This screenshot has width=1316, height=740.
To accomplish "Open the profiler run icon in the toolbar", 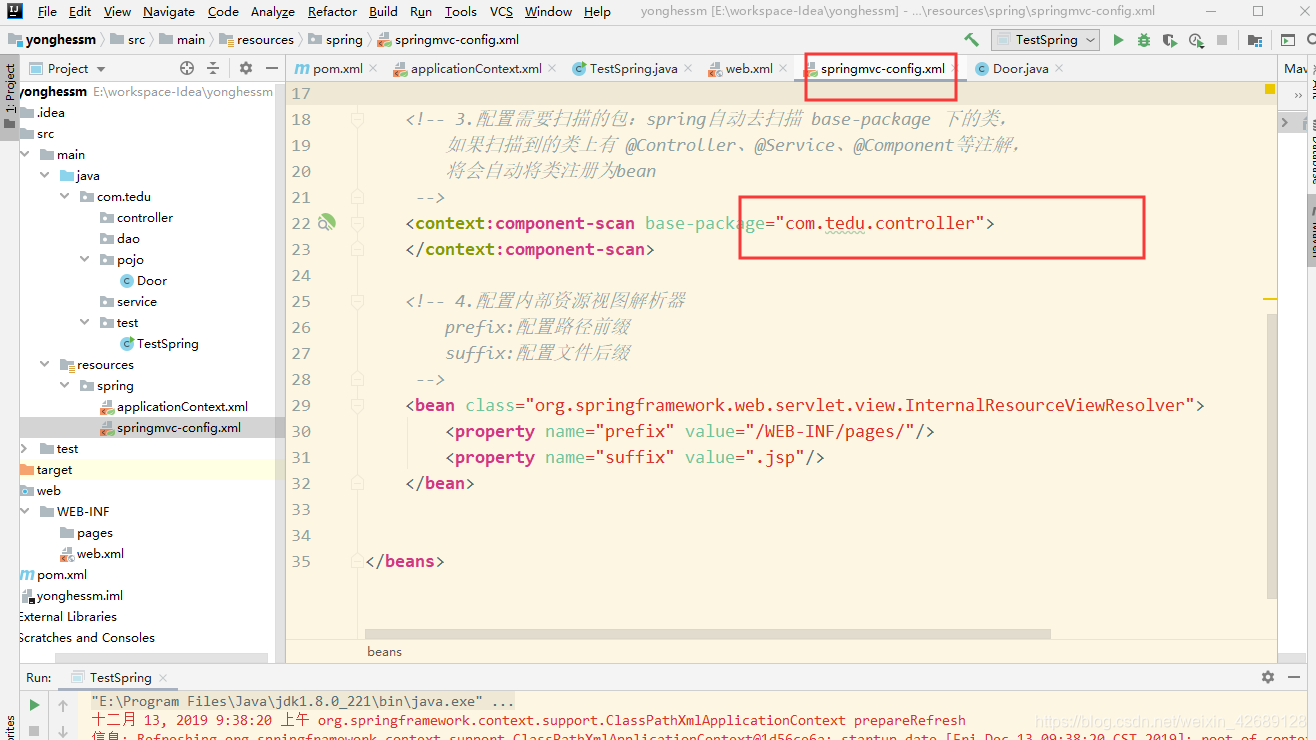I will pyautogui.click(x=1196, y=40).
